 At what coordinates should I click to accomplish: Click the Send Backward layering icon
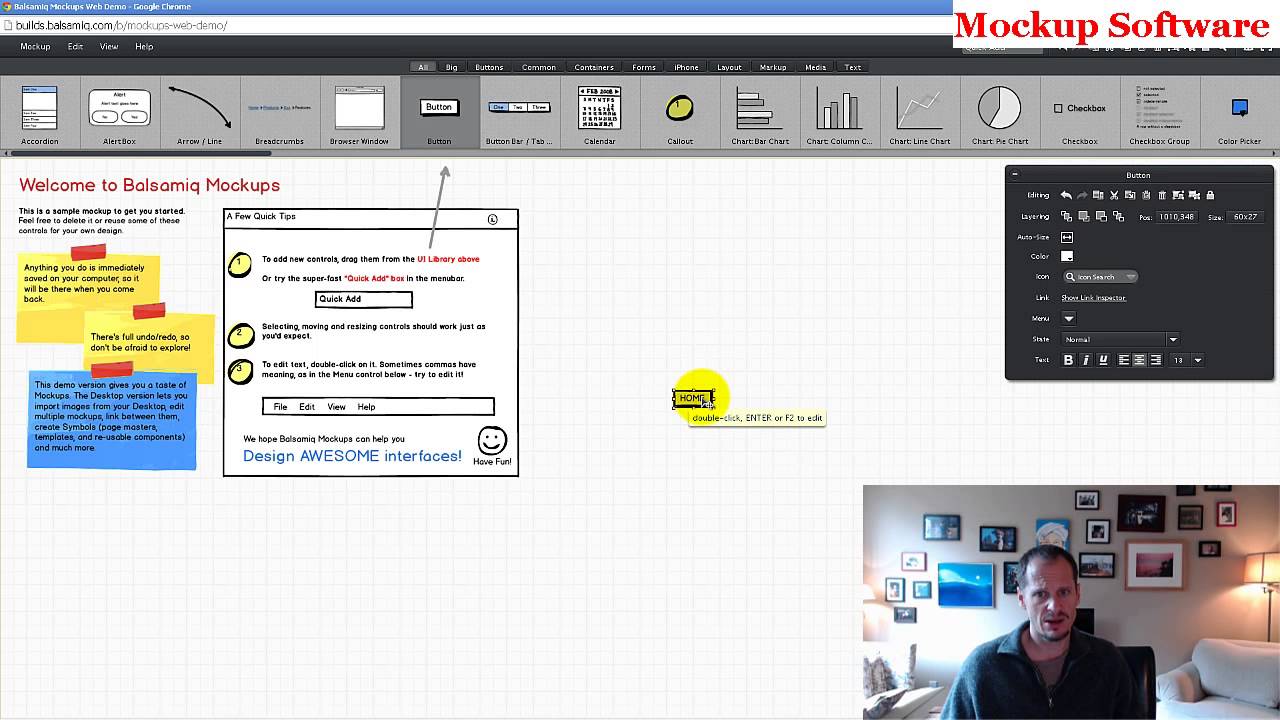click(x=1101, y=217)
